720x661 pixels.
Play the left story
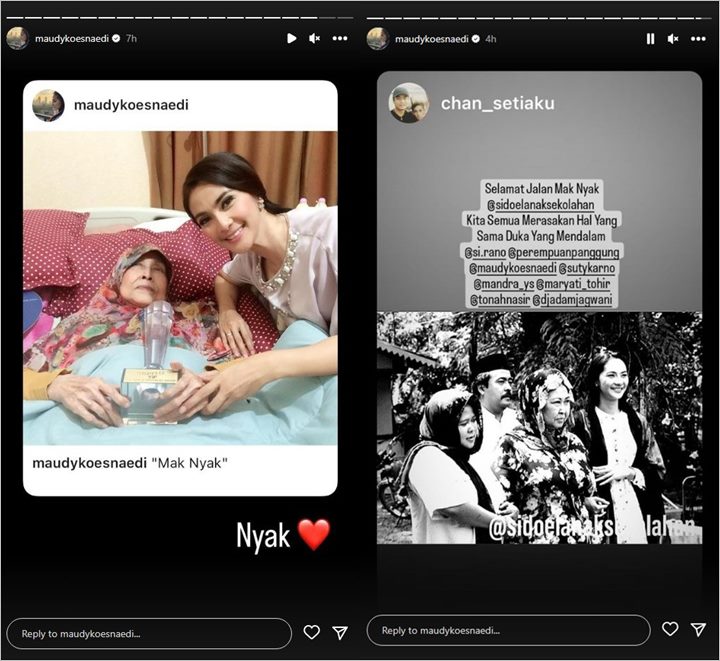[x=292, y=38]
